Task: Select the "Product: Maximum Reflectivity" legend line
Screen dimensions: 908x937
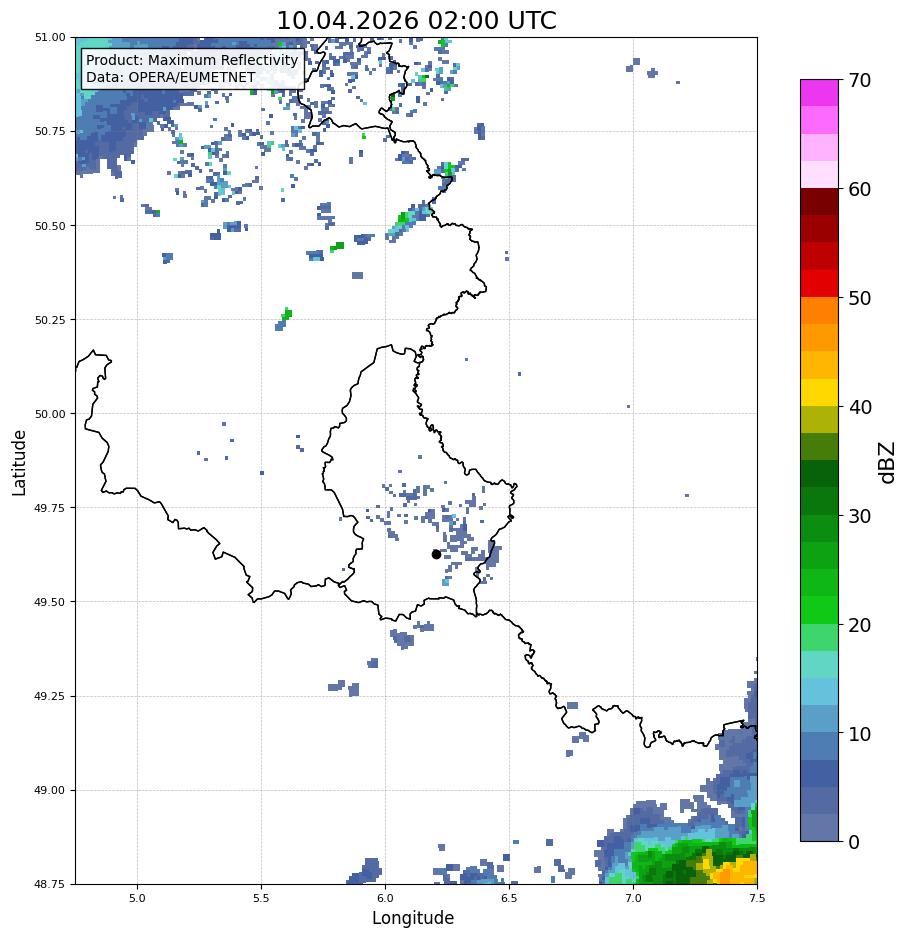Action: tap(192, 60)
